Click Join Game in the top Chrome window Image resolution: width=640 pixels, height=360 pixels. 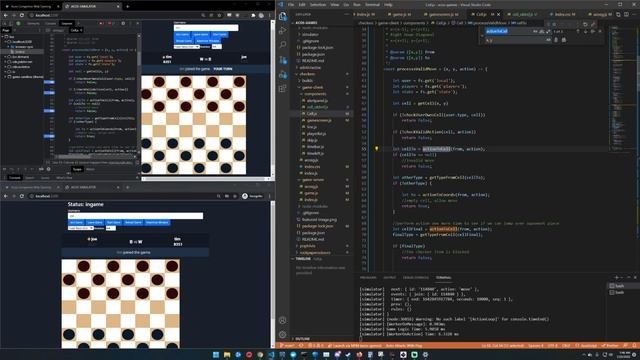tap(182, 35)
